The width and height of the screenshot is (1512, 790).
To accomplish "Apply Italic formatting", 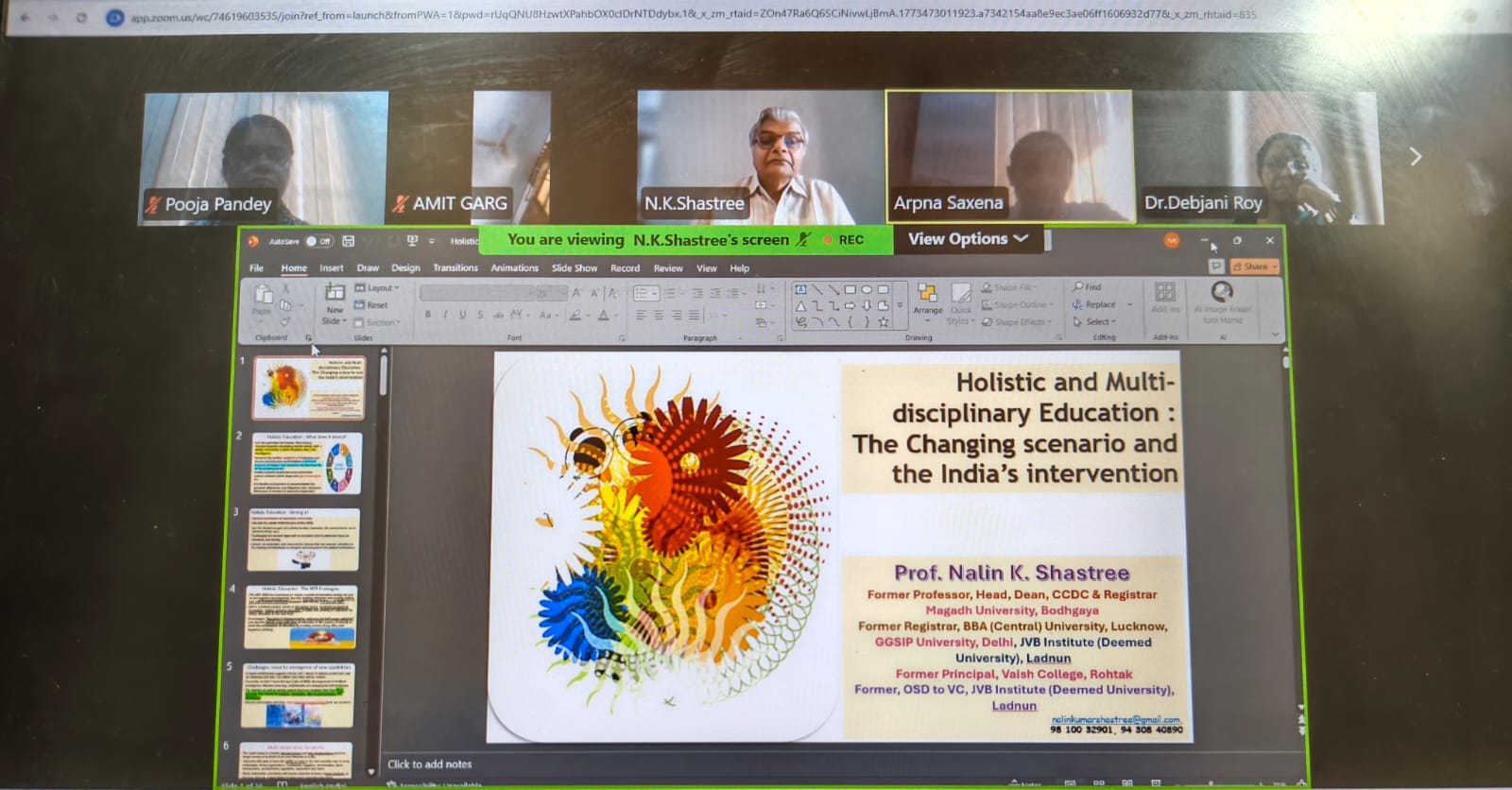I will click(445, 315).
